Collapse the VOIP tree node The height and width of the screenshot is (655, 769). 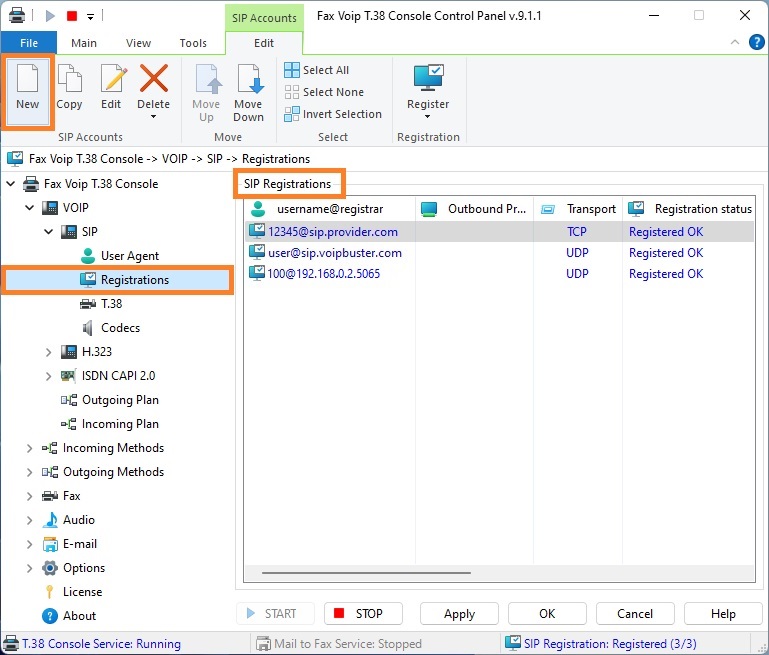30,208
